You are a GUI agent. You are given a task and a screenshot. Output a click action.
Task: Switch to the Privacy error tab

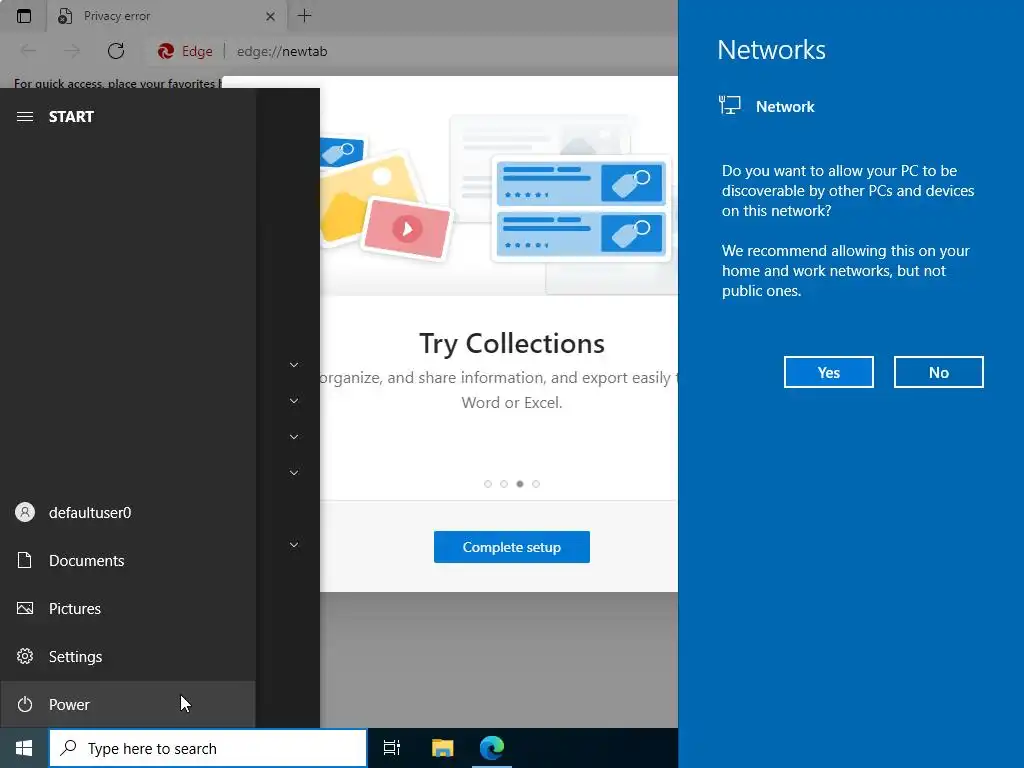click(166, 16)
